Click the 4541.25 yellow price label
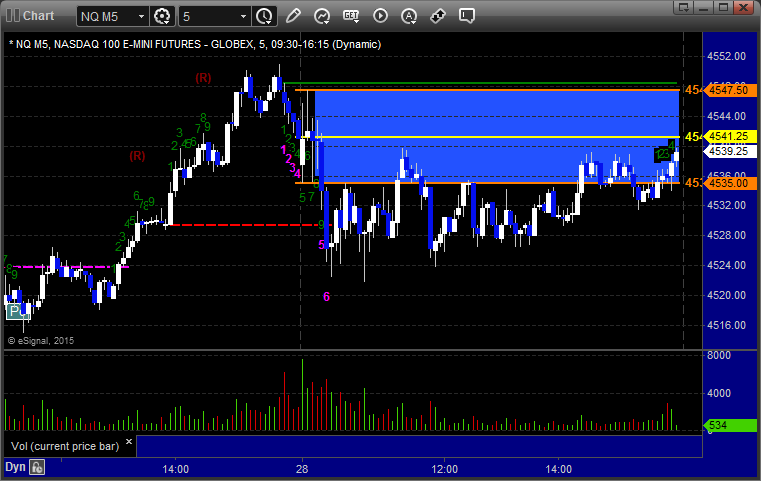 coord(730,136)
